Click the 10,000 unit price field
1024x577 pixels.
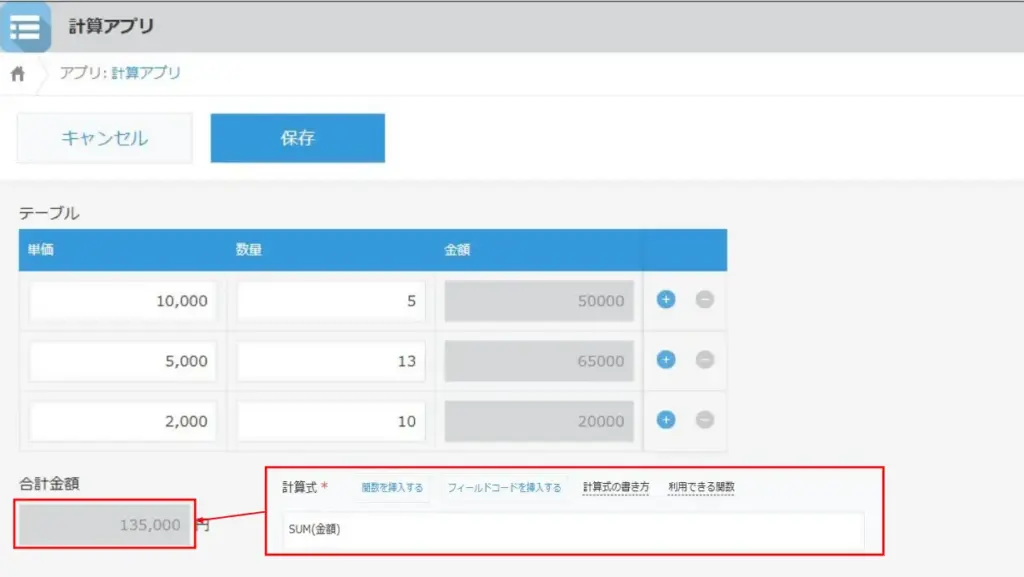pos(121,300)
